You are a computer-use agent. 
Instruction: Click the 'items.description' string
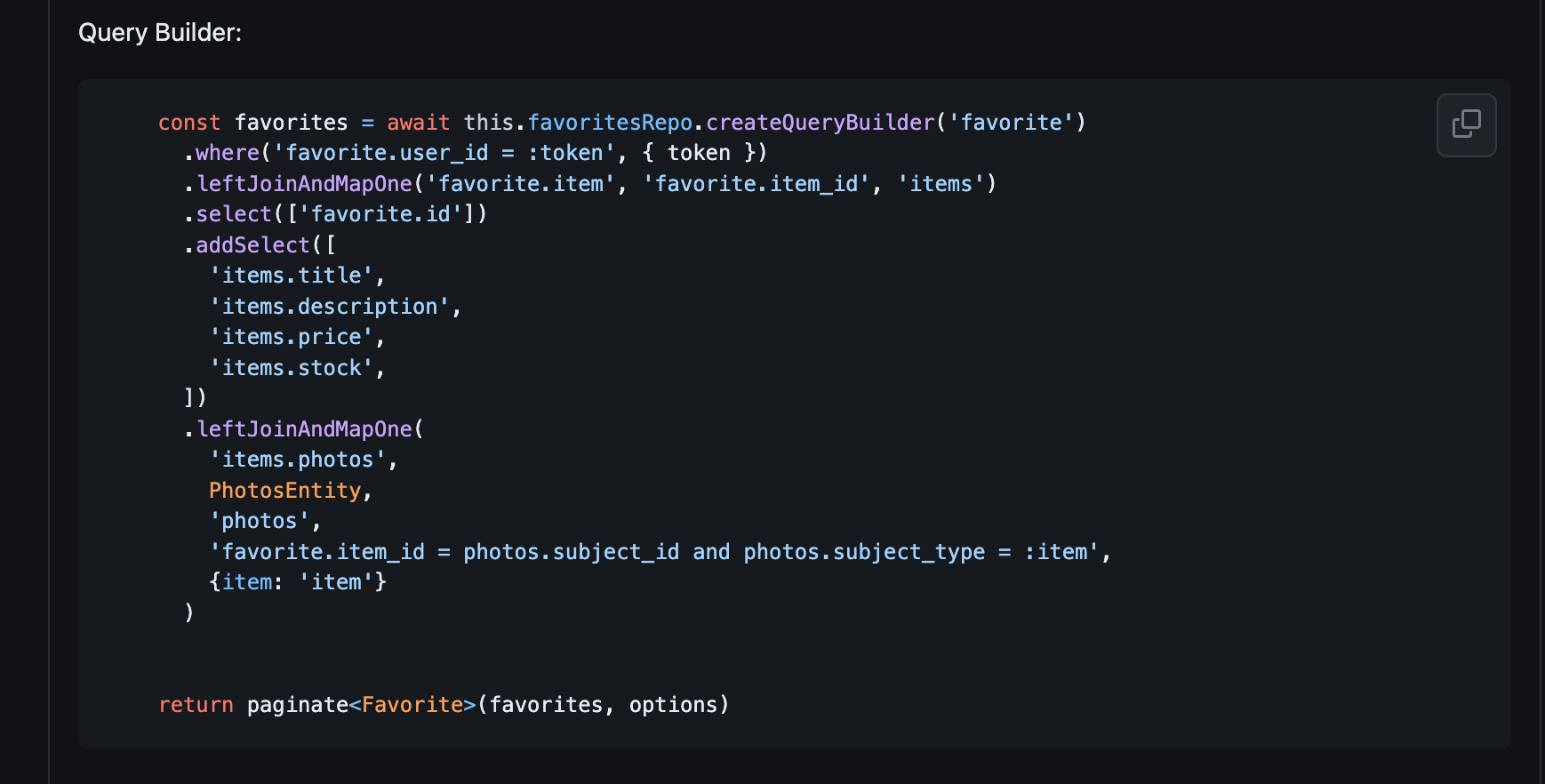tap(330, 307)
